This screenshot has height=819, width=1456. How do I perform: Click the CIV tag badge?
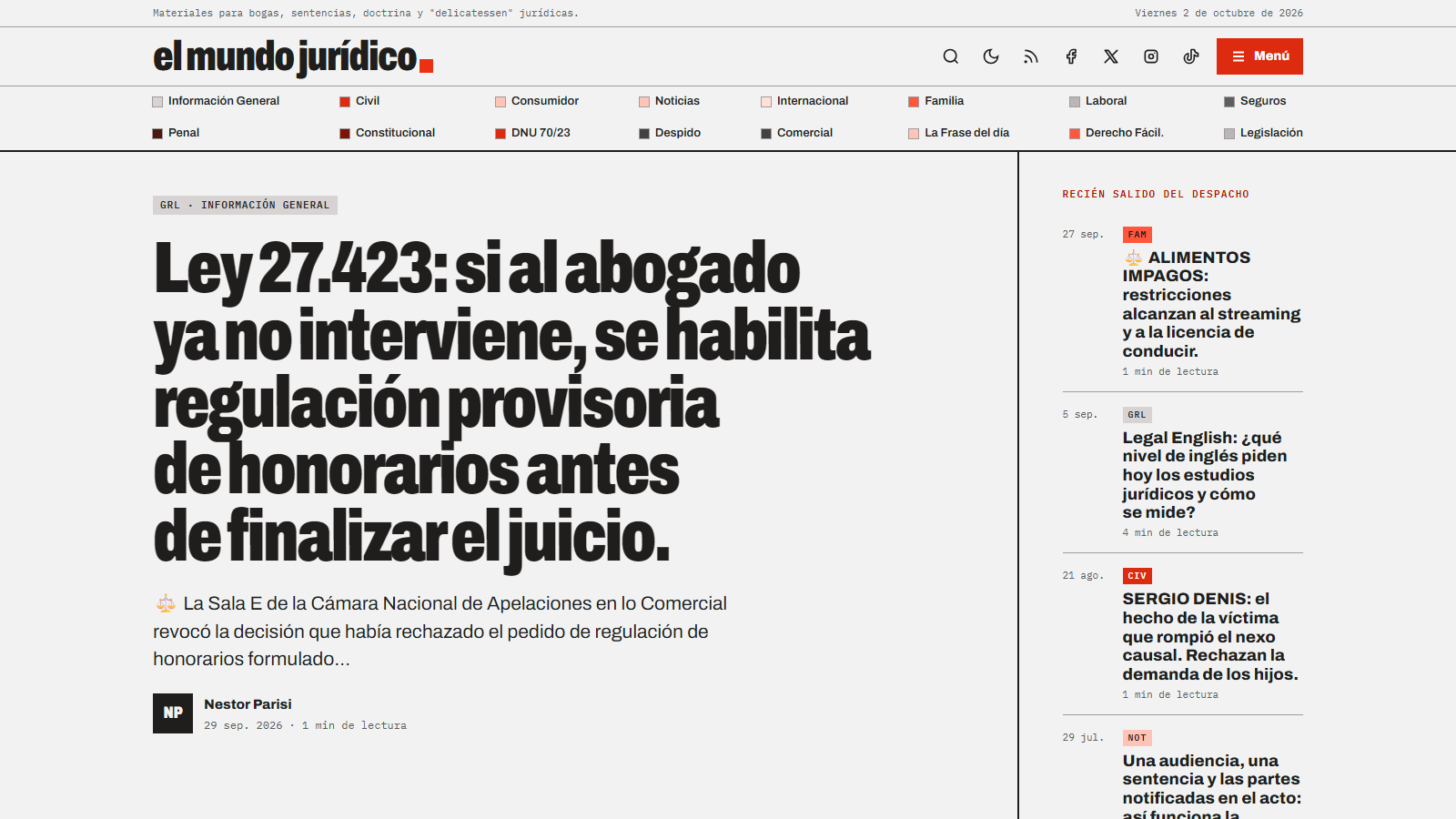[x=1137, y=576]
